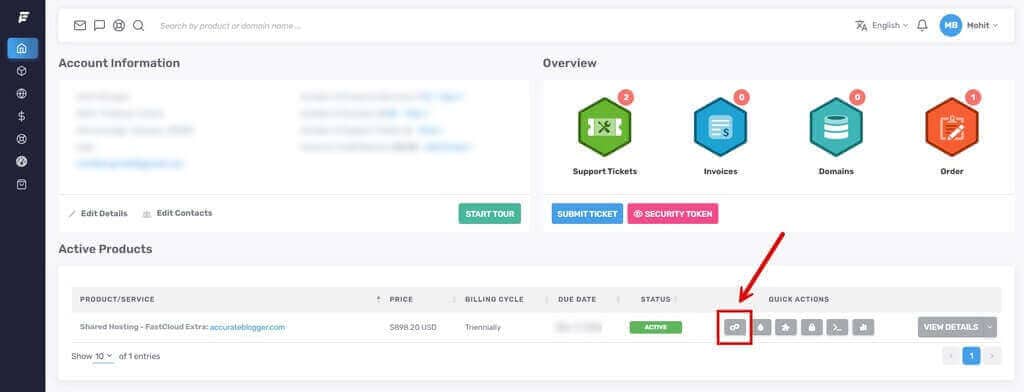Screen dimensions: 1024x392
Task: Click the Start Tour button
Action: pyautogui.click(x=490, y=214)
